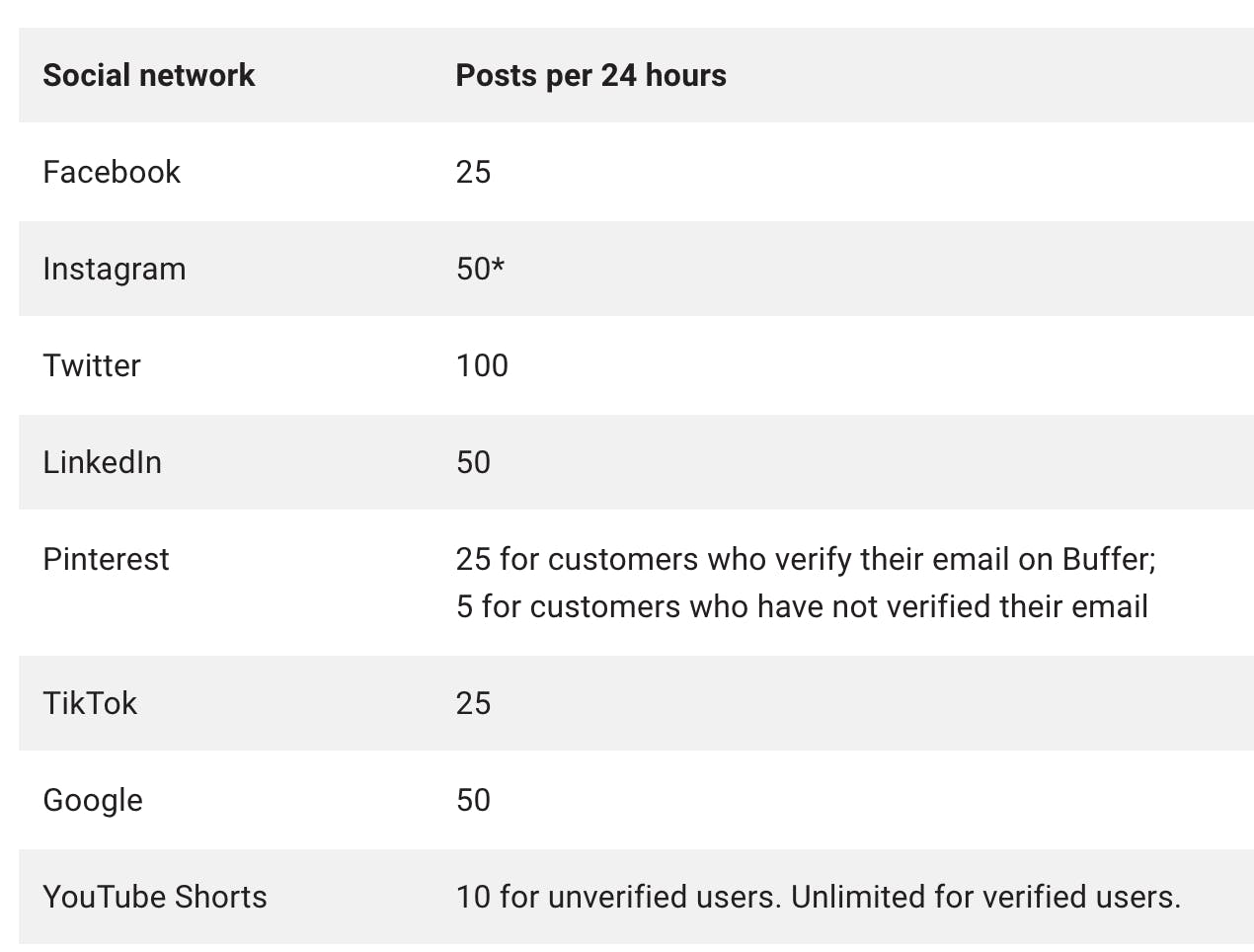Screen dimensions: 1254x952
Task: Select the Twitter row label
Action: [x=92, y=365]
